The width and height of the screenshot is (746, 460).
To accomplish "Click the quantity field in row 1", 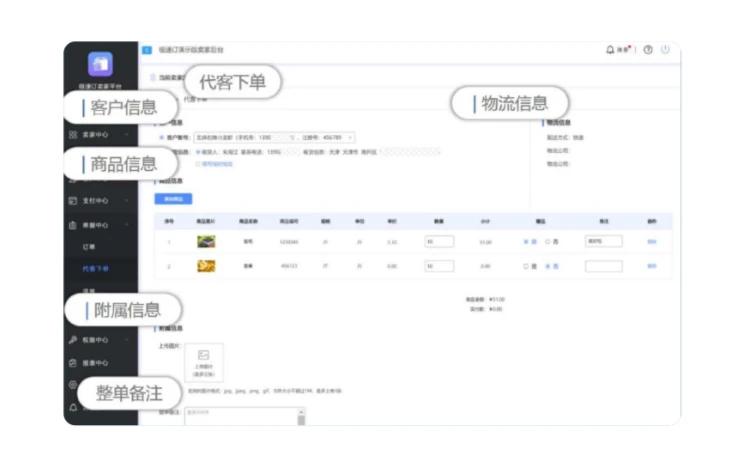I will (439, 242).
